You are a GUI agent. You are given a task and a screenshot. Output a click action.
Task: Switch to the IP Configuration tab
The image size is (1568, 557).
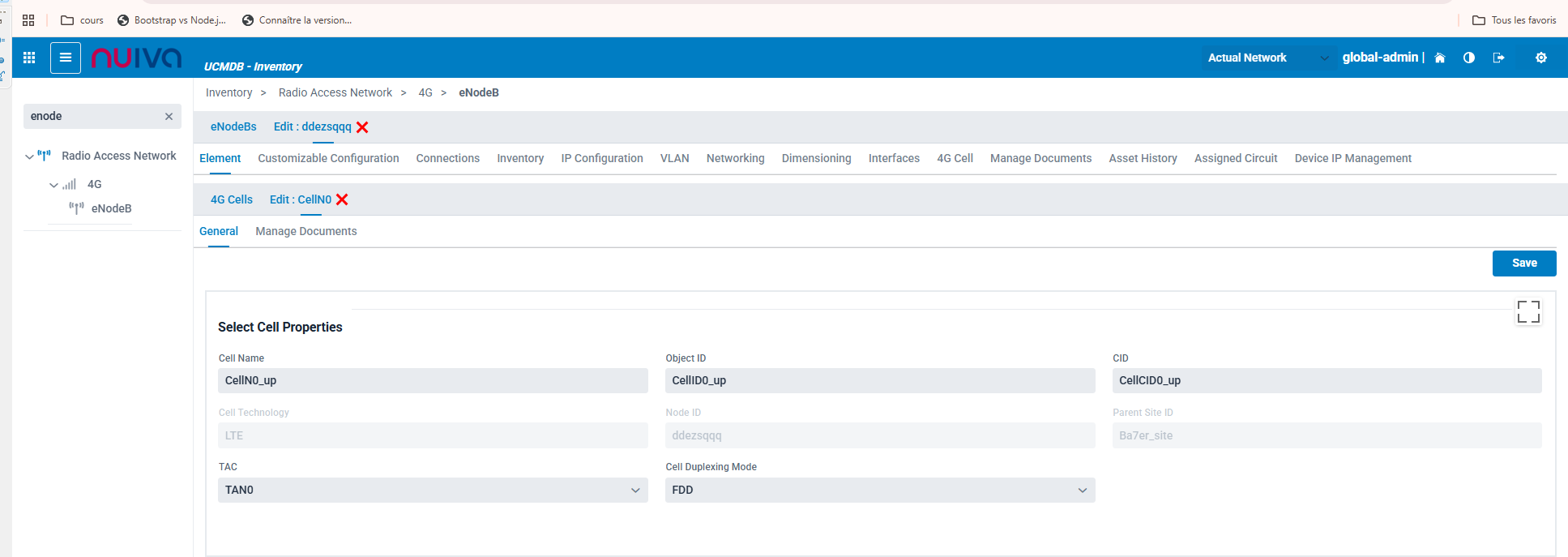coord(601,158)
